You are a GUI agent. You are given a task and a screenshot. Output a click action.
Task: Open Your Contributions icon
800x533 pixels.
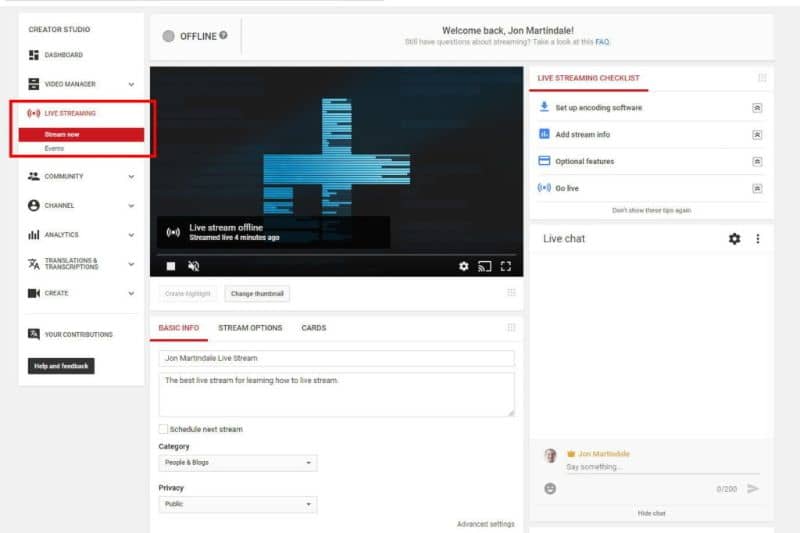34,334
